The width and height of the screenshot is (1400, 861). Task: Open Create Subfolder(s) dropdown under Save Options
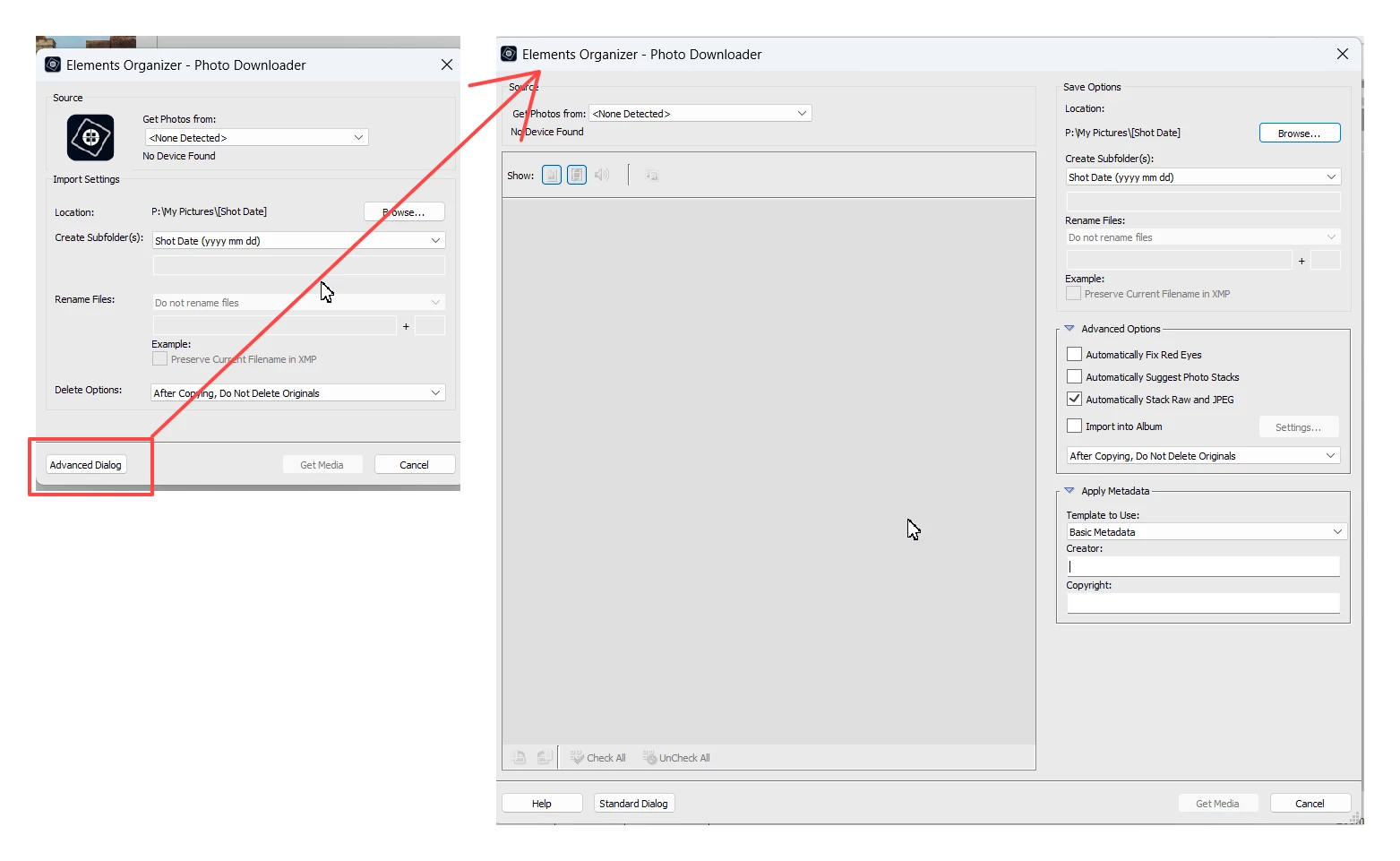(1203, 177)
